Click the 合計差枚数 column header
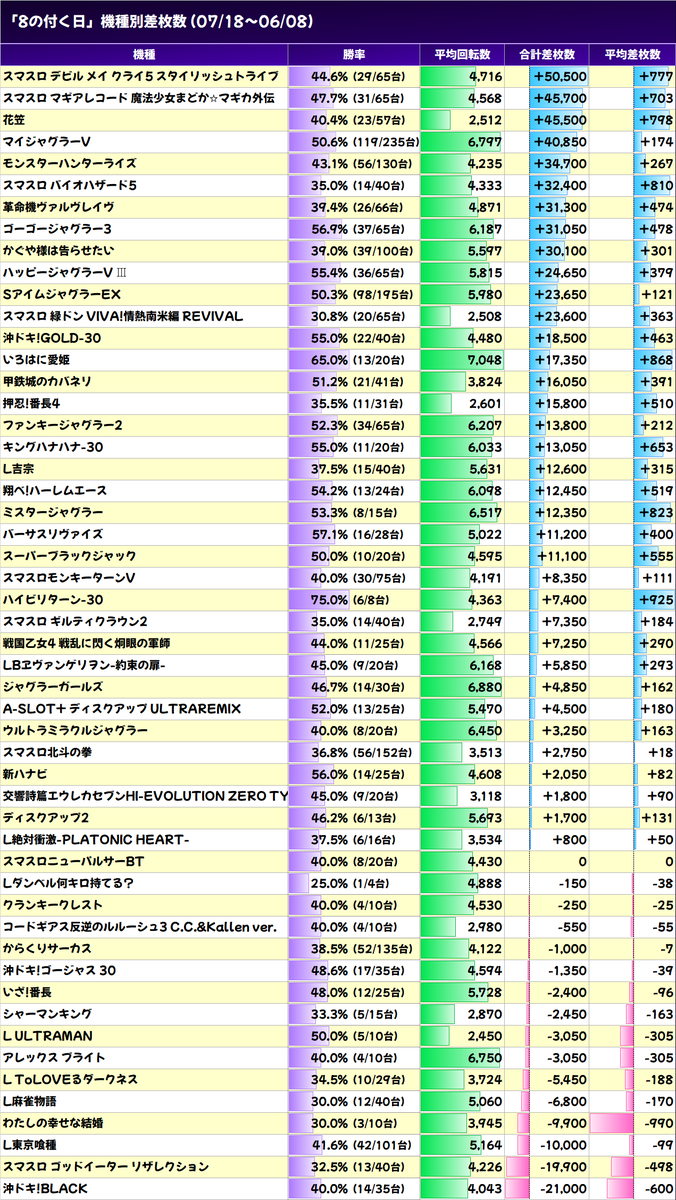676x1200 pixels. (x=546, y=55)
